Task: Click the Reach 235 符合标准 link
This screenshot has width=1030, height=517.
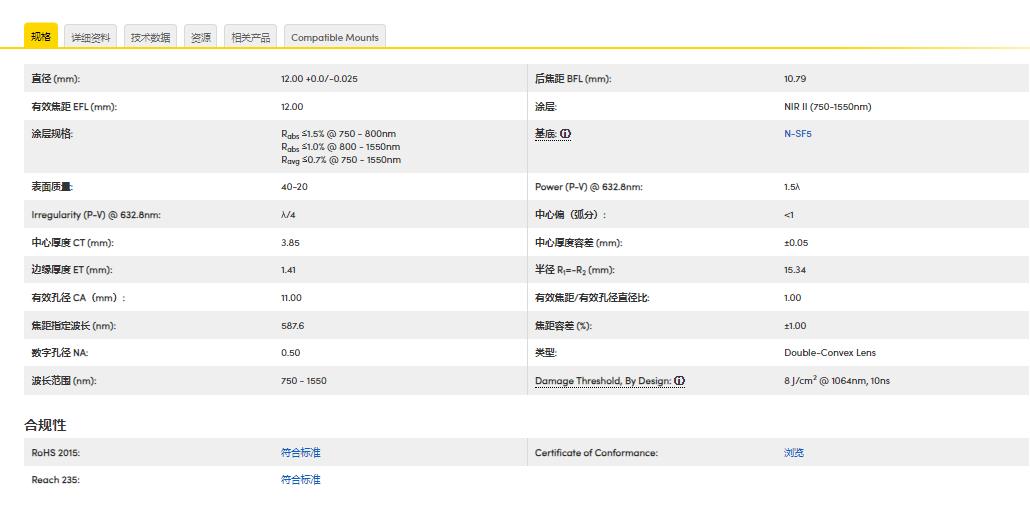Action: (x=301, y=480)
